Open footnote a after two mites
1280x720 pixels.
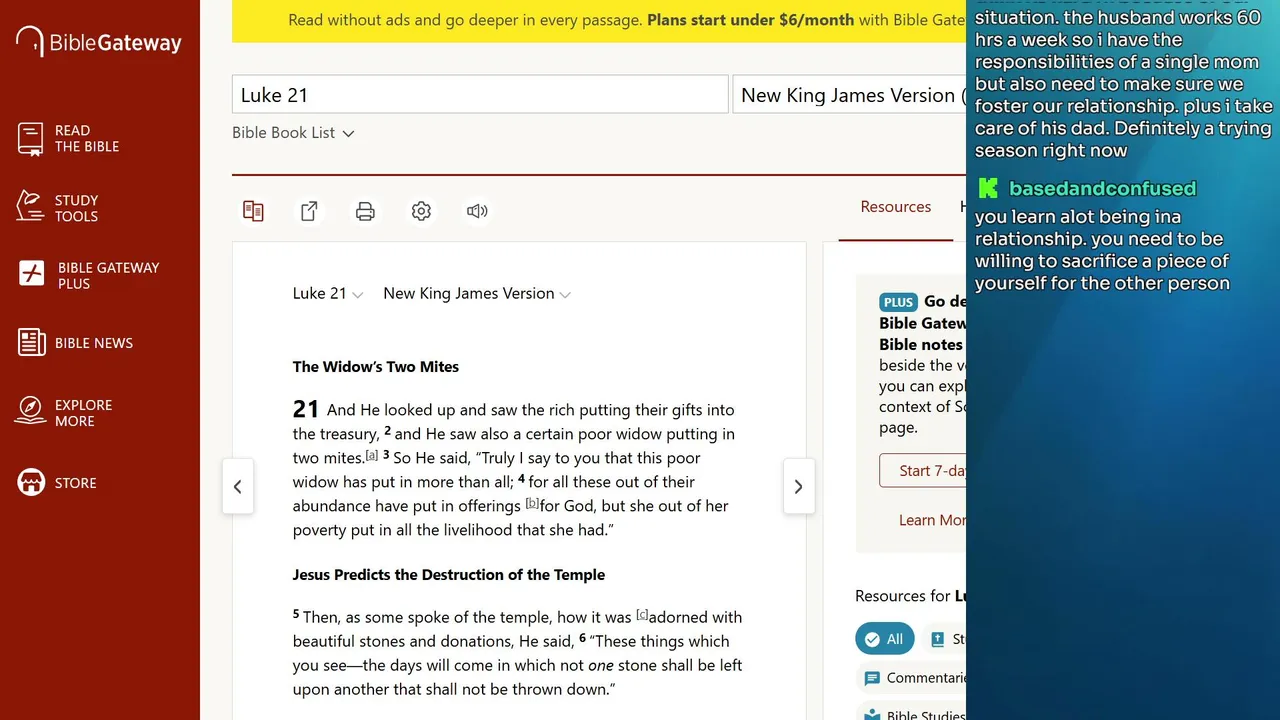372,456
